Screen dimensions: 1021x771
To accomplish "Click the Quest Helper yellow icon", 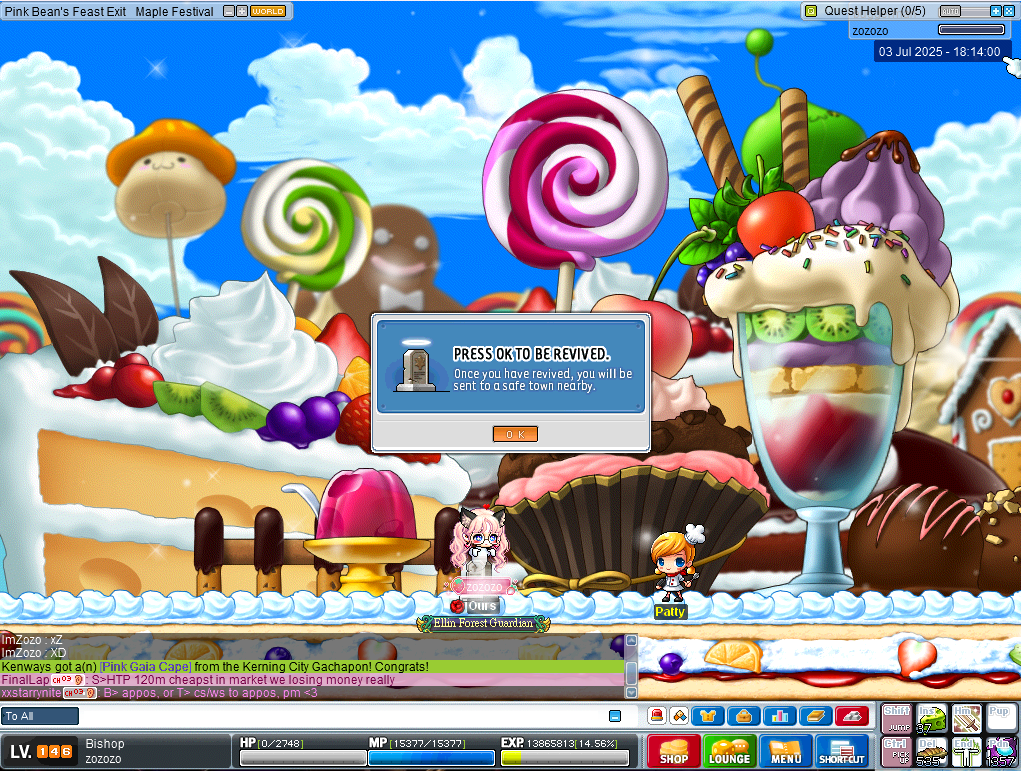I will (811, 11).
